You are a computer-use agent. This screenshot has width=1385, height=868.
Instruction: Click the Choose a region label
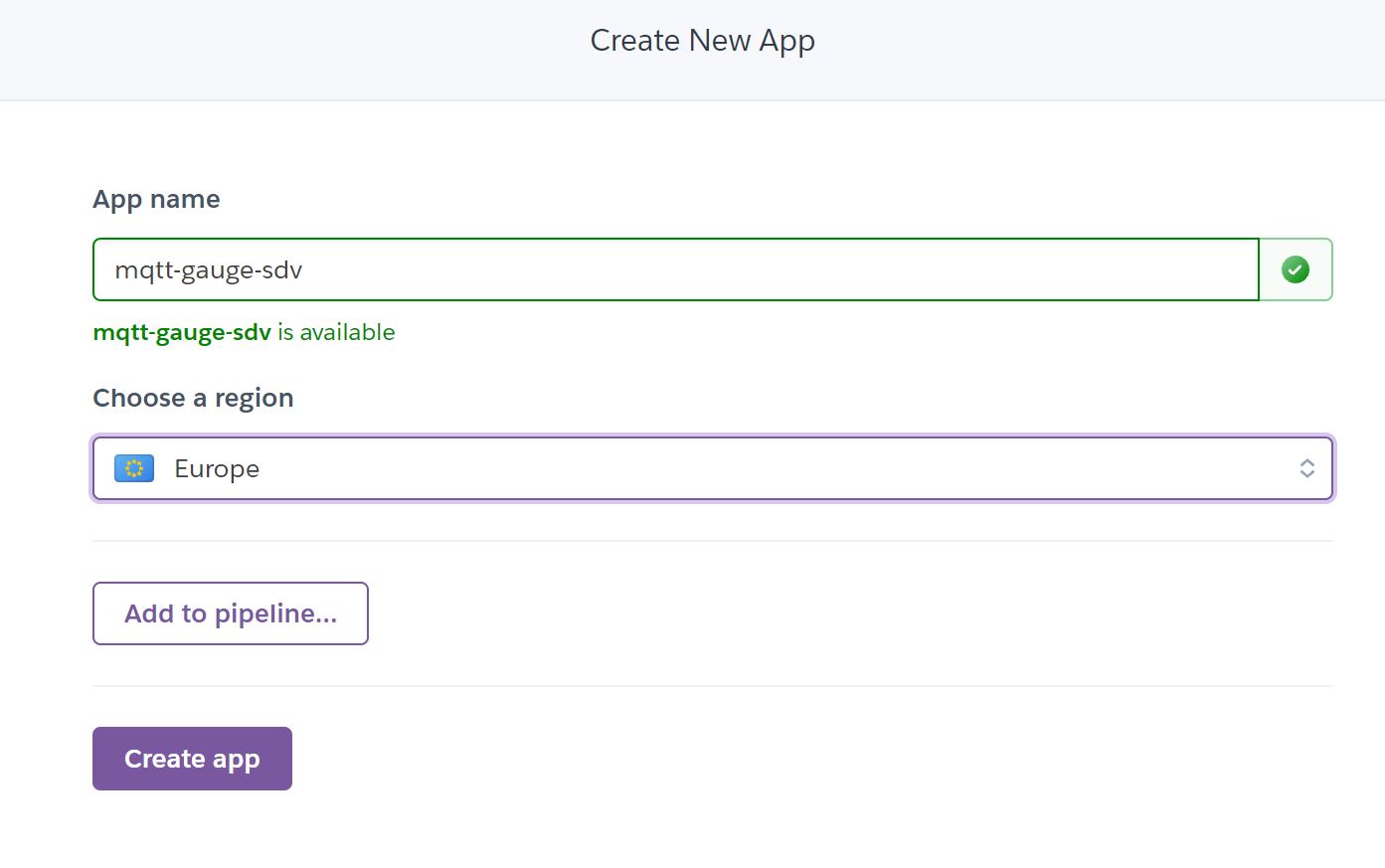pos(192,397)
